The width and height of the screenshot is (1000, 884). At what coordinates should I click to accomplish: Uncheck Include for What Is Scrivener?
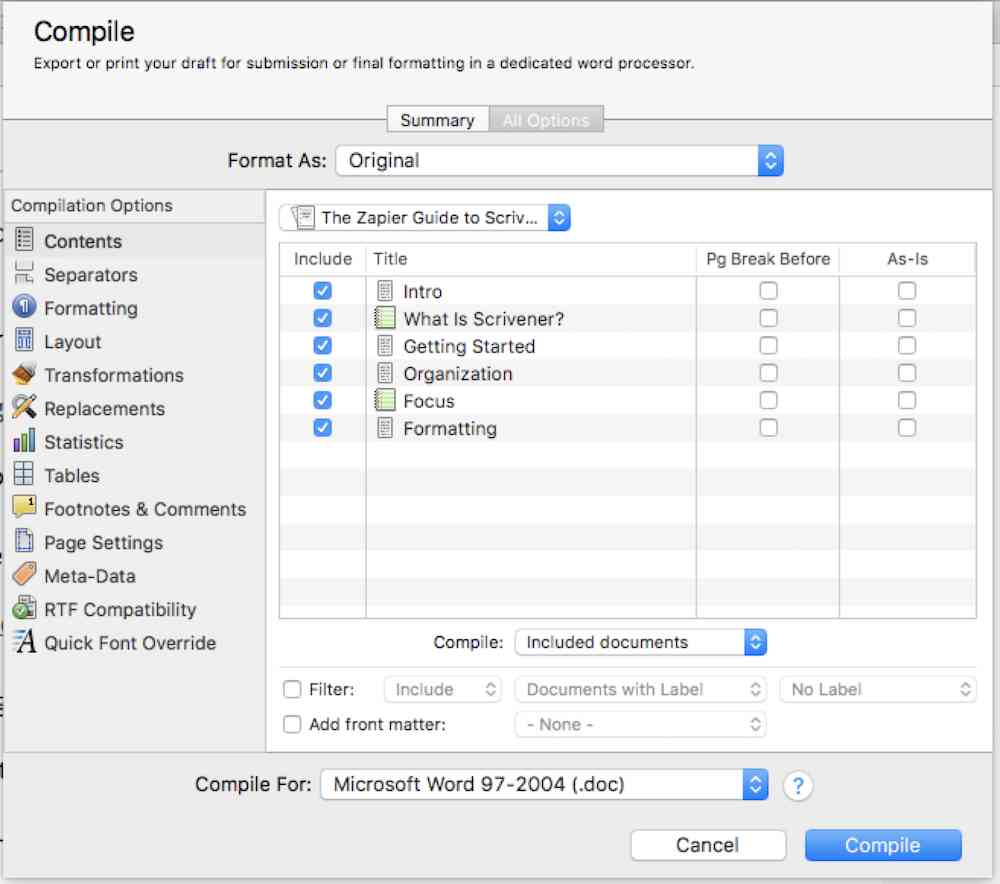pos(323,318)
